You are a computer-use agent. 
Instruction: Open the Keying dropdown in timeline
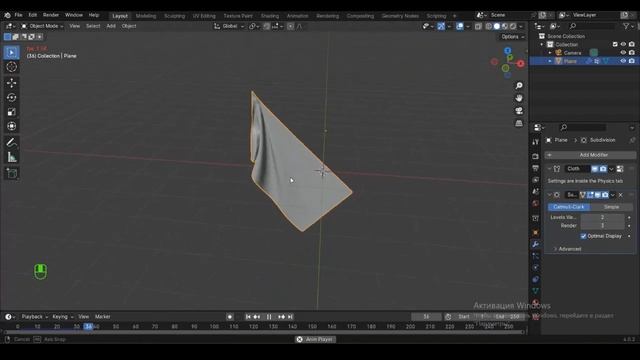point(62,317)
